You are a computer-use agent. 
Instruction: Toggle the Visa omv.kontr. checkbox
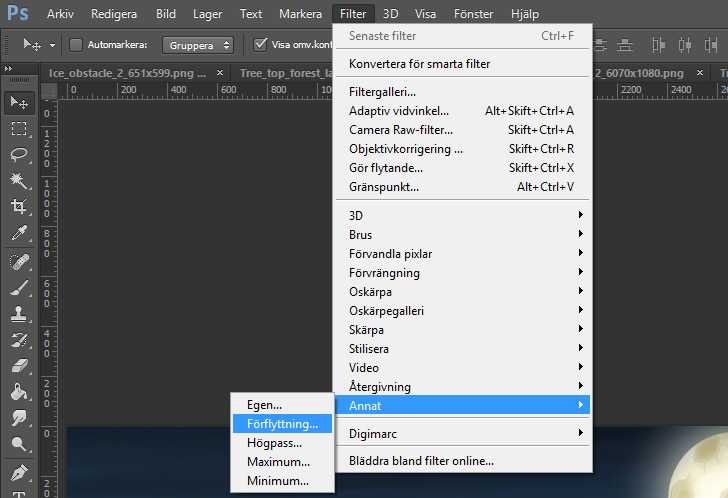tap(261, 45)
